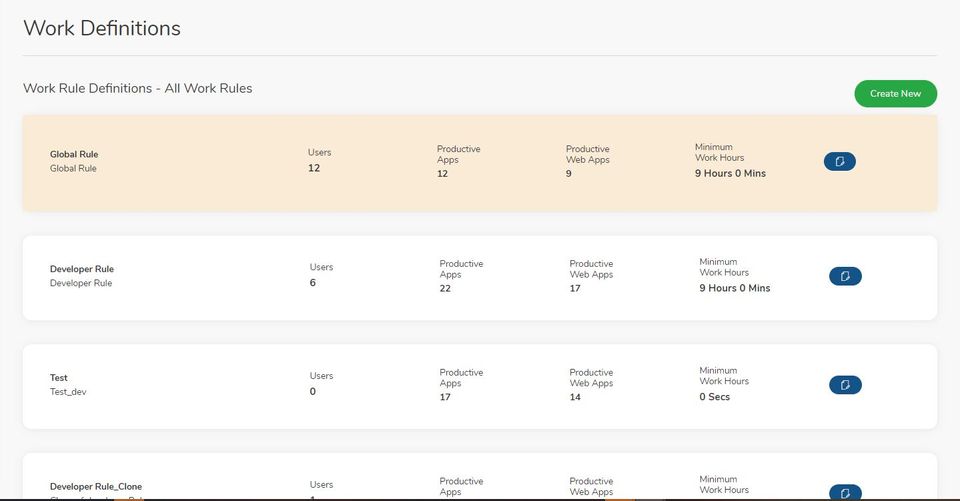Click Global Rule's 9 Hours 0 Mins value
The image size is (960, 501).
tap(730, 173)
